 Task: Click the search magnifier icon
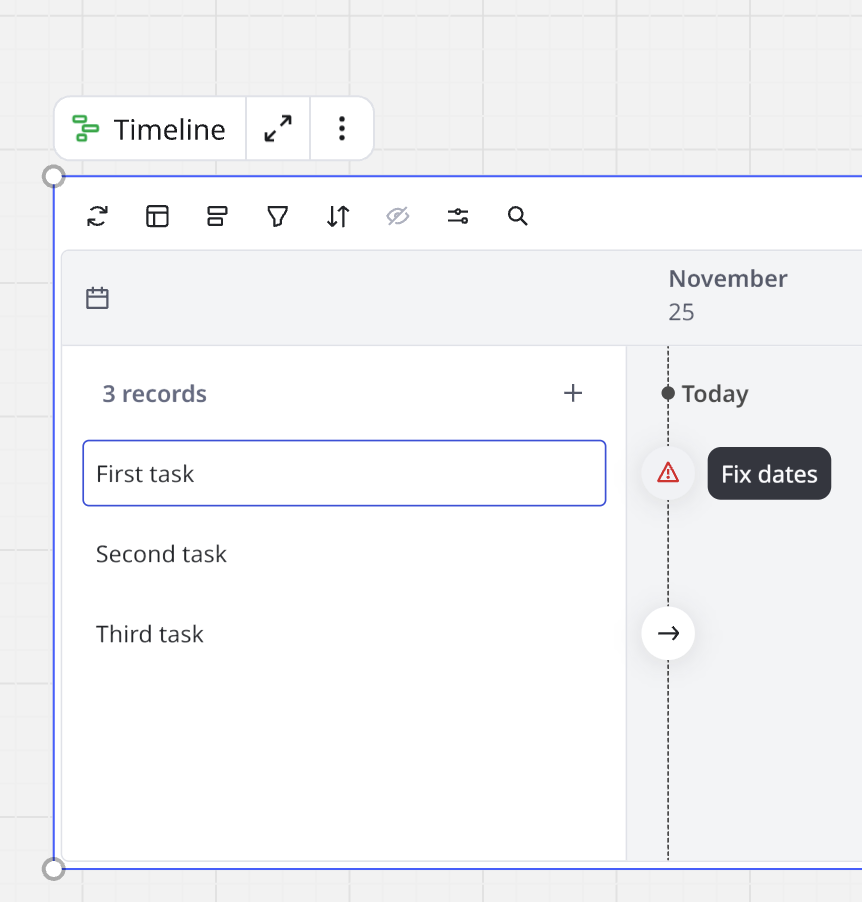[x=517, y=216]
